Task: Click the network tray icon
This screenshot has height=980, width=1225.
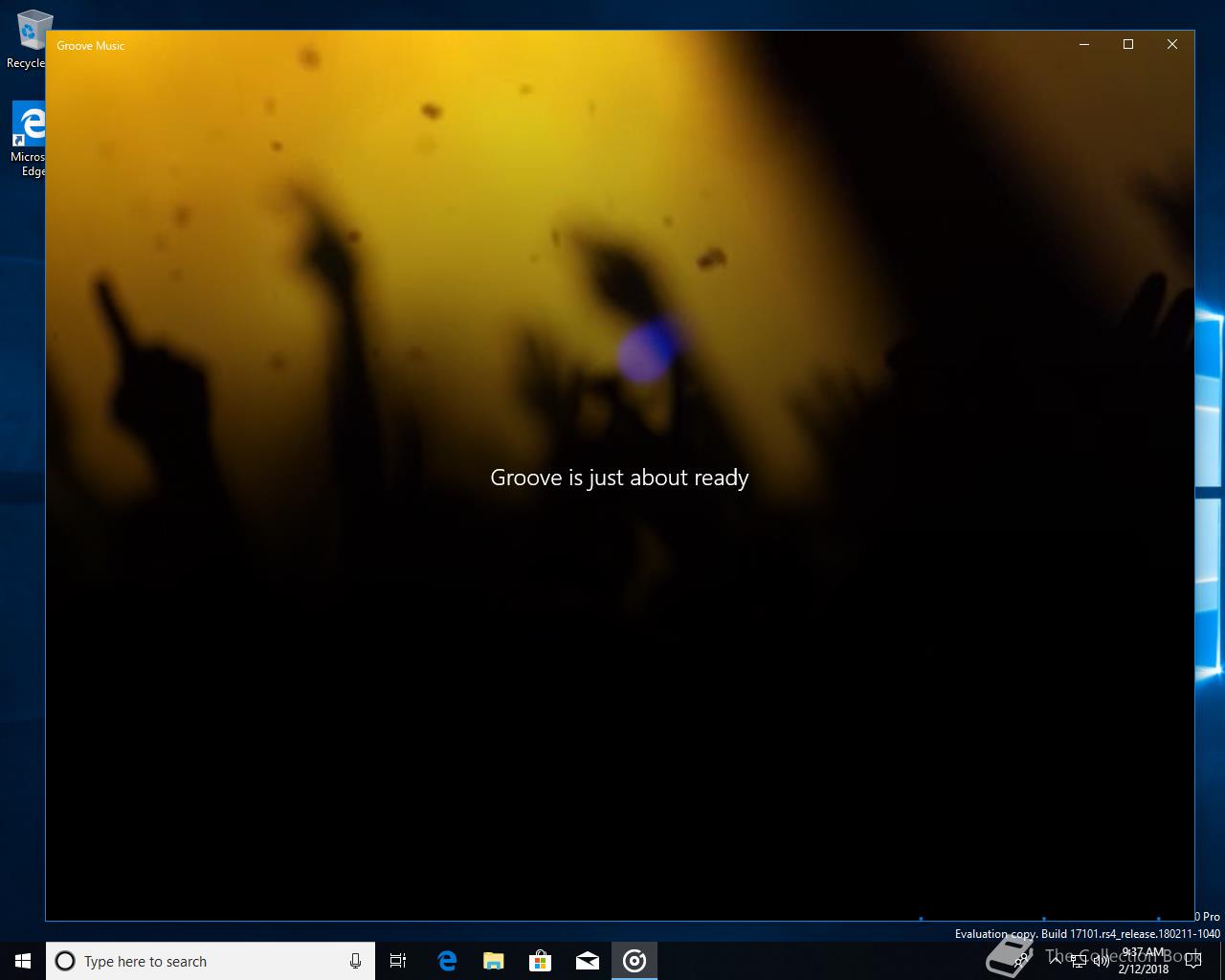Action: (1078, 961)
